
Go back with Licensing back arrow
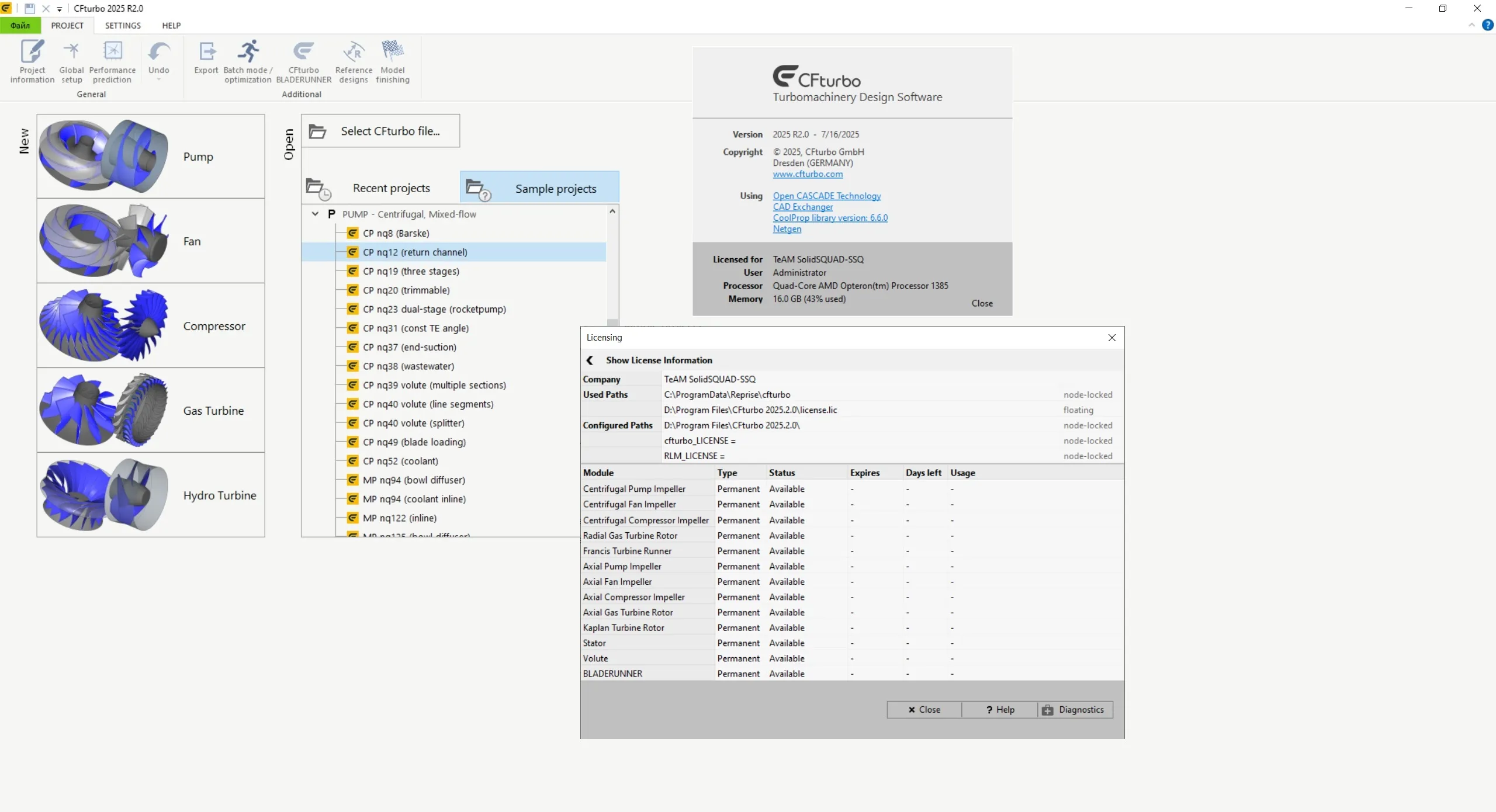coord(590,360)
